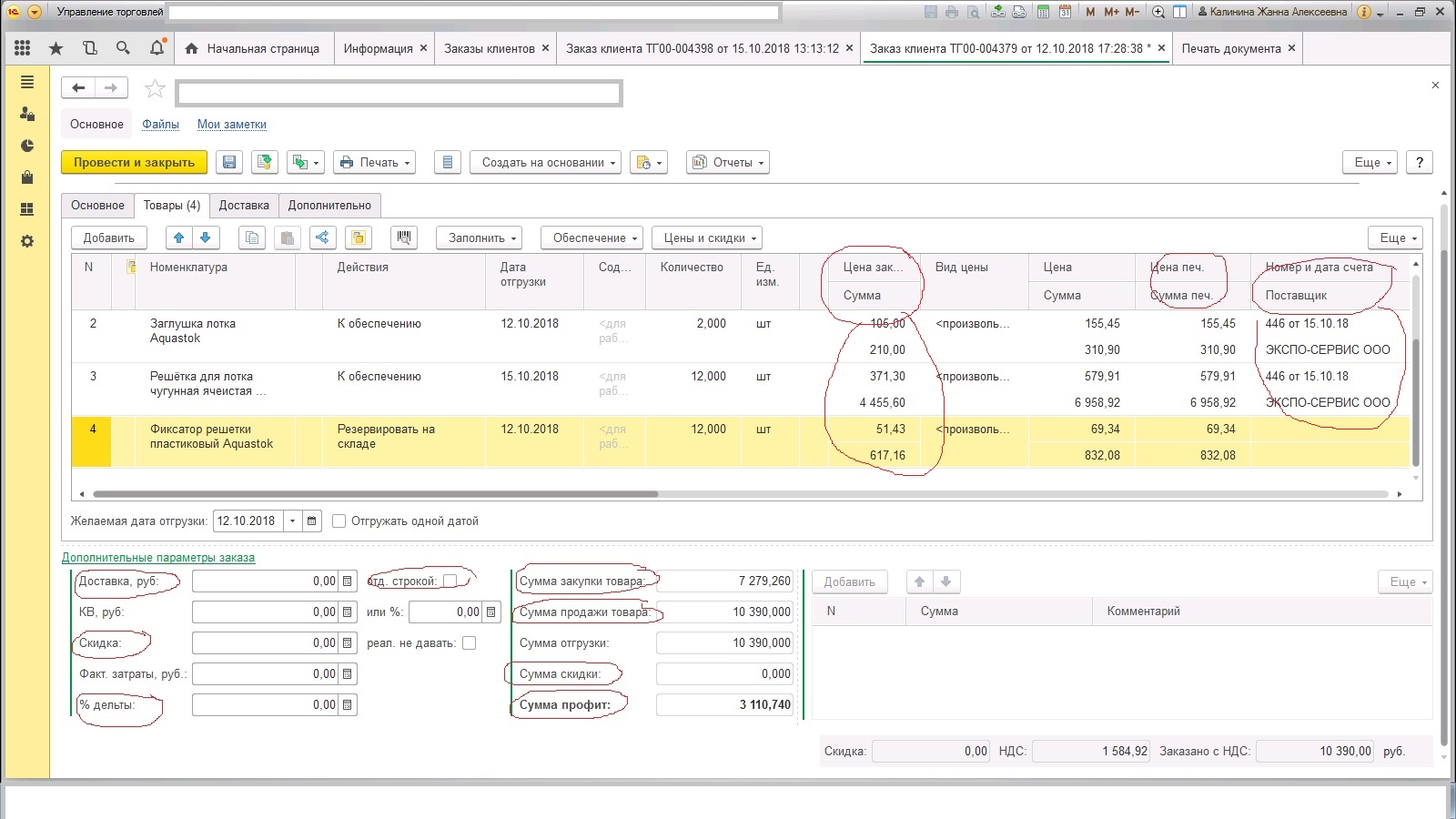Open the sections grid menu icon
The width and height of the screenshot is (1456, 819).
tap(23, 48)
